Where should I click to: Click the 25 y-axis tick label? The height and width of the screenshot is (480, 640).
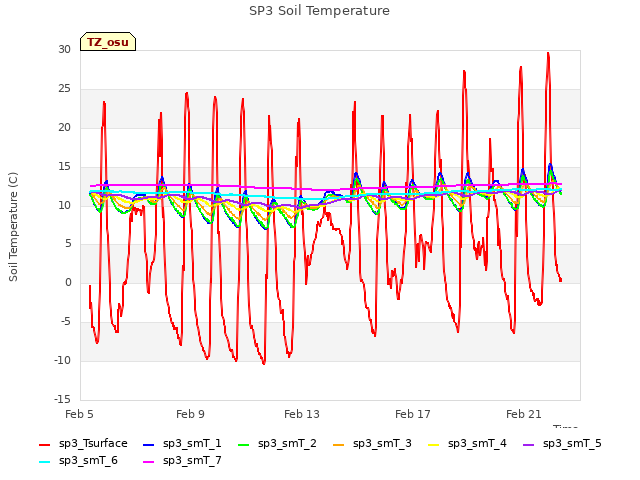pos(64,89)
